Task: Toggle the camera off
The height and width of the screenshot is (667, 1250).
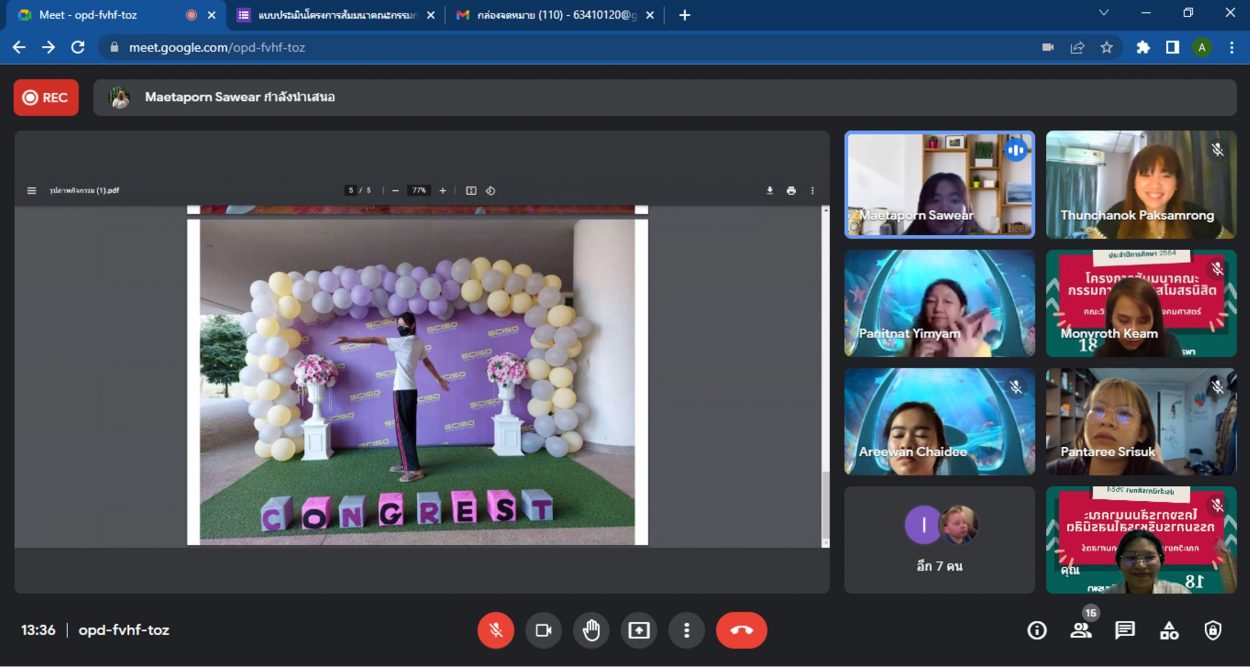Action: [543, 630]
